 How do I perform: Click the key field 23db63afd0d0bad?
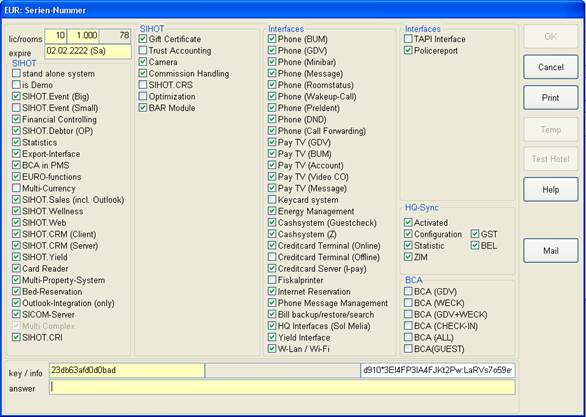click(127, 370)
